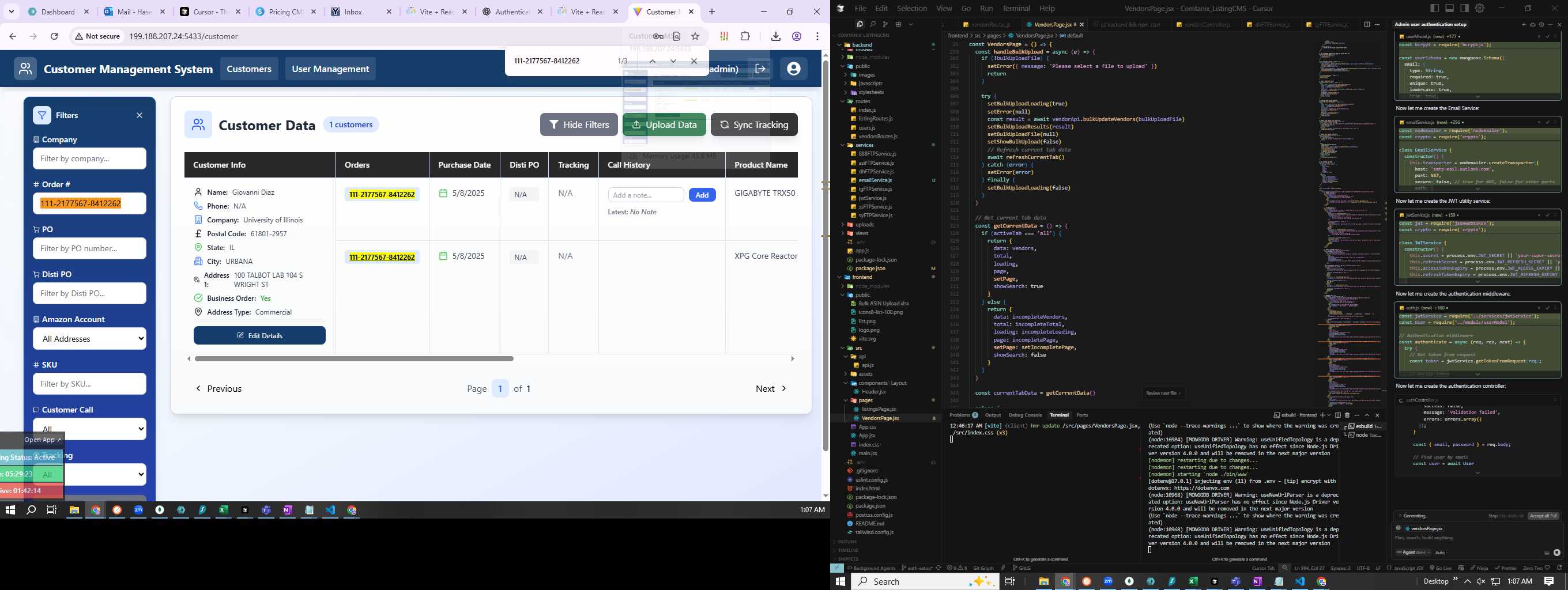
Task: Click Add note button
Action: pos(702,195)
